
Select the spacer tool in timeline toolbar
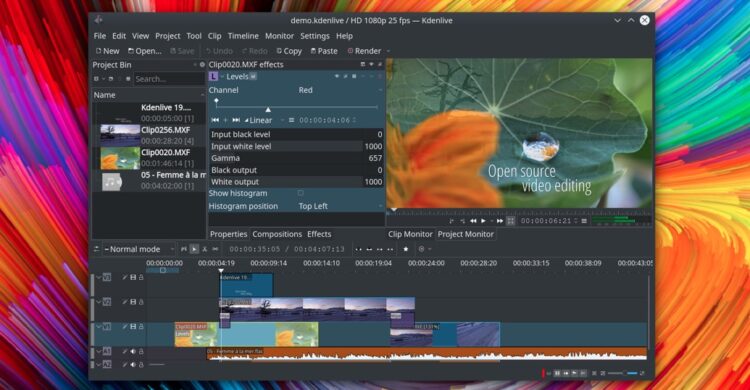point(215,249)
